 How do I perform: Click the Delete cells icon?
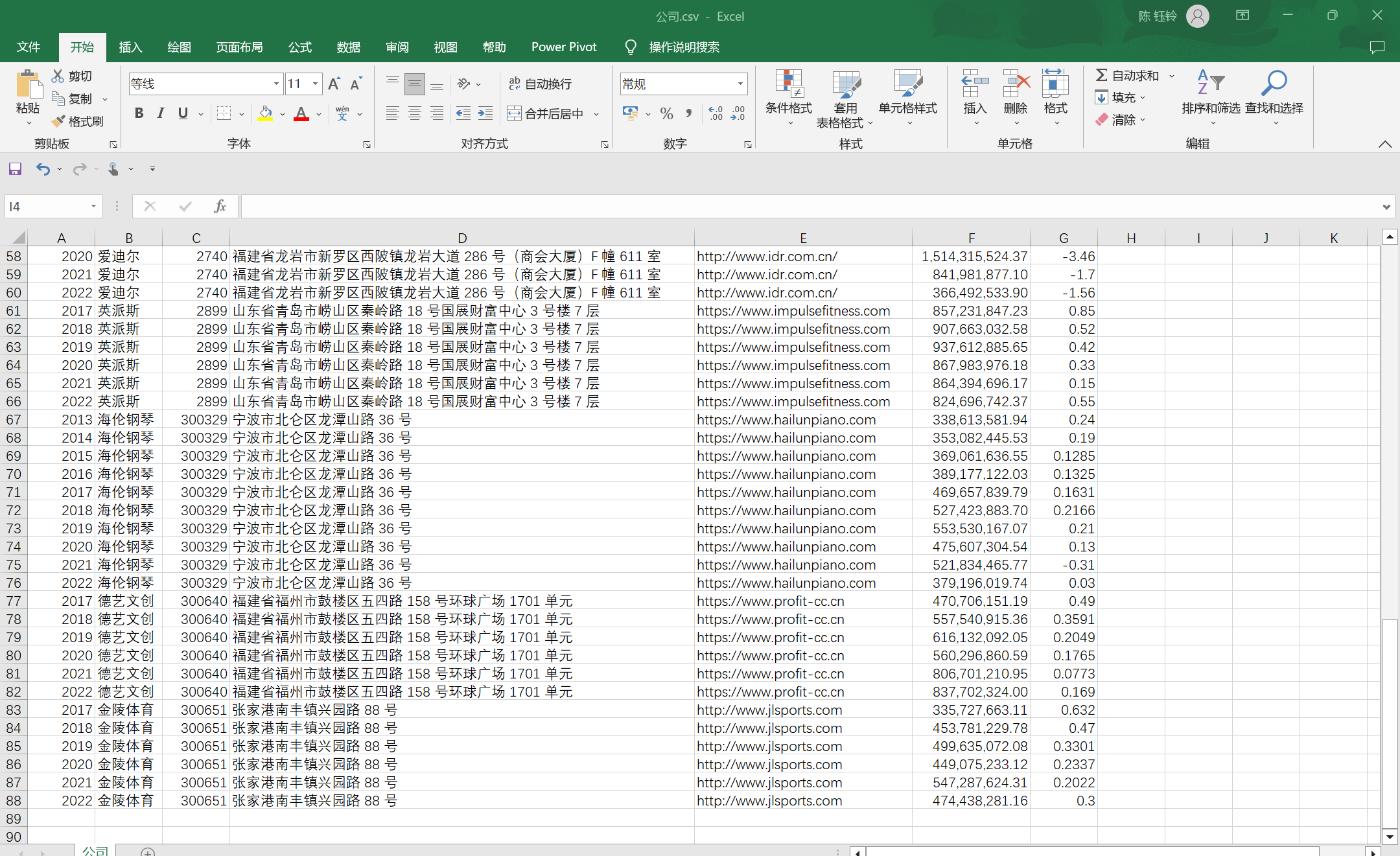1016,84
